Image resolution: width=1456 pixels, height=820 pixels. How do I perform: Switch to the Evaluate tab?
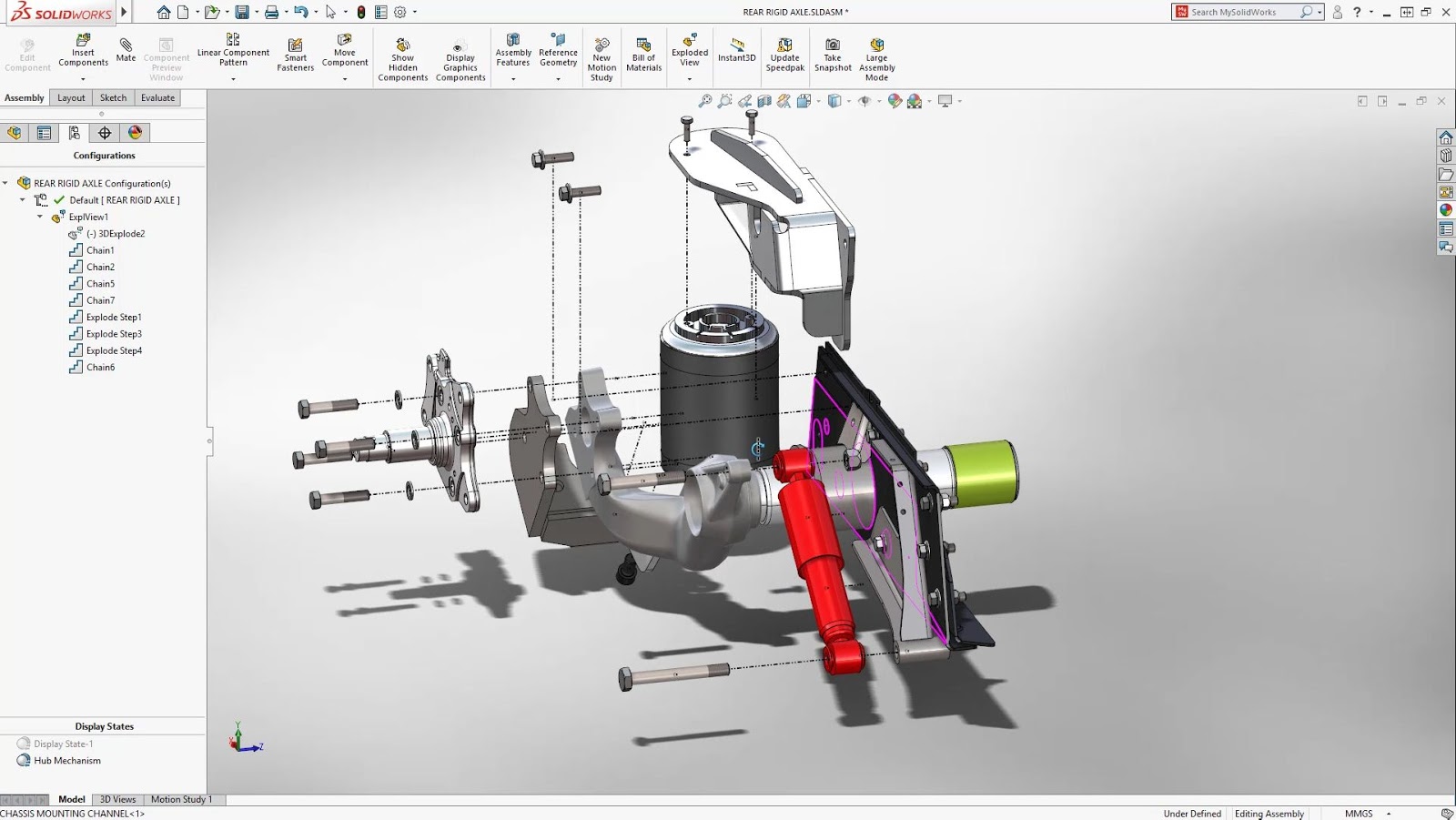coord(157,97)
